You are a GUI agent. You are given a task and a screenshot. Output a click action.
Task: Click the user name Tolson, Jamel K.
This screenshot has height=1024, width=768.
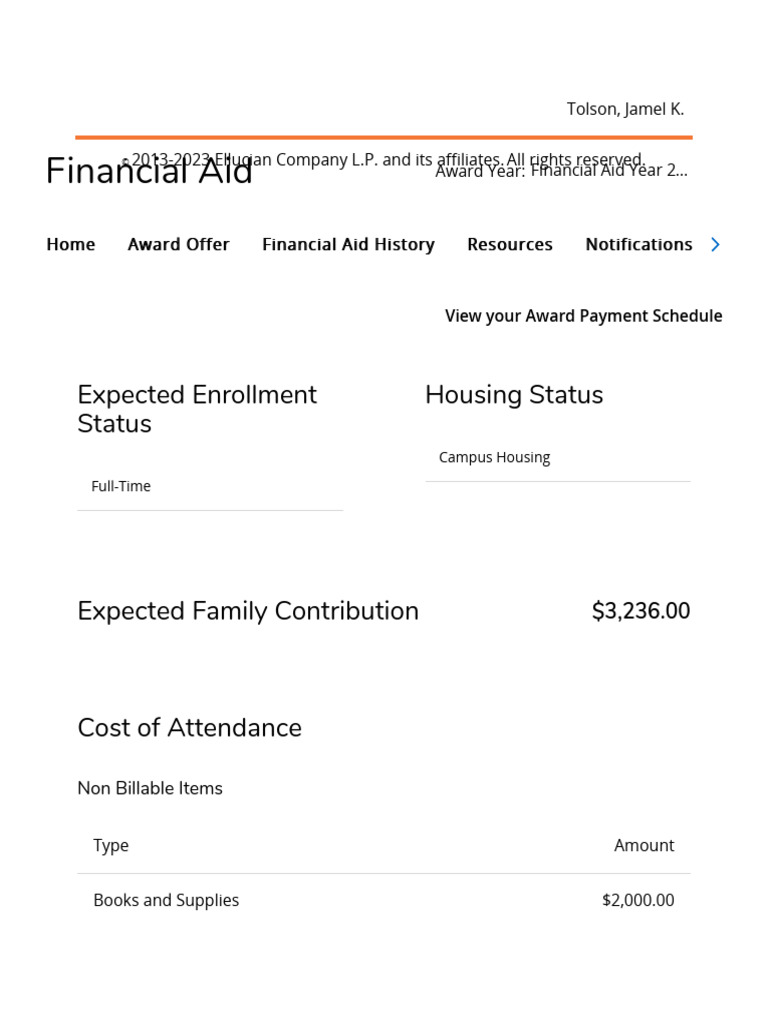coord(625,109)
